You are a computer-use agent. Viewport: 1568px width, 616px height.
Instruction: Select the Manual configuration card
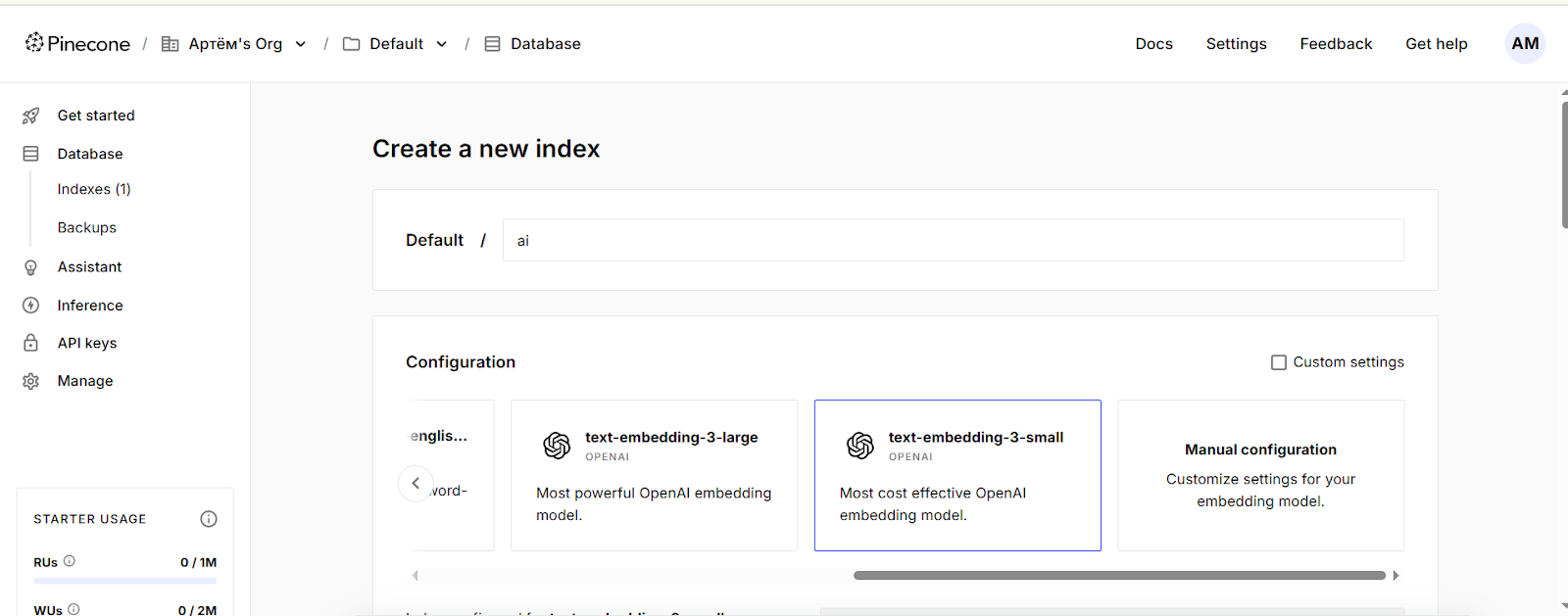(x=1260, y=475)
